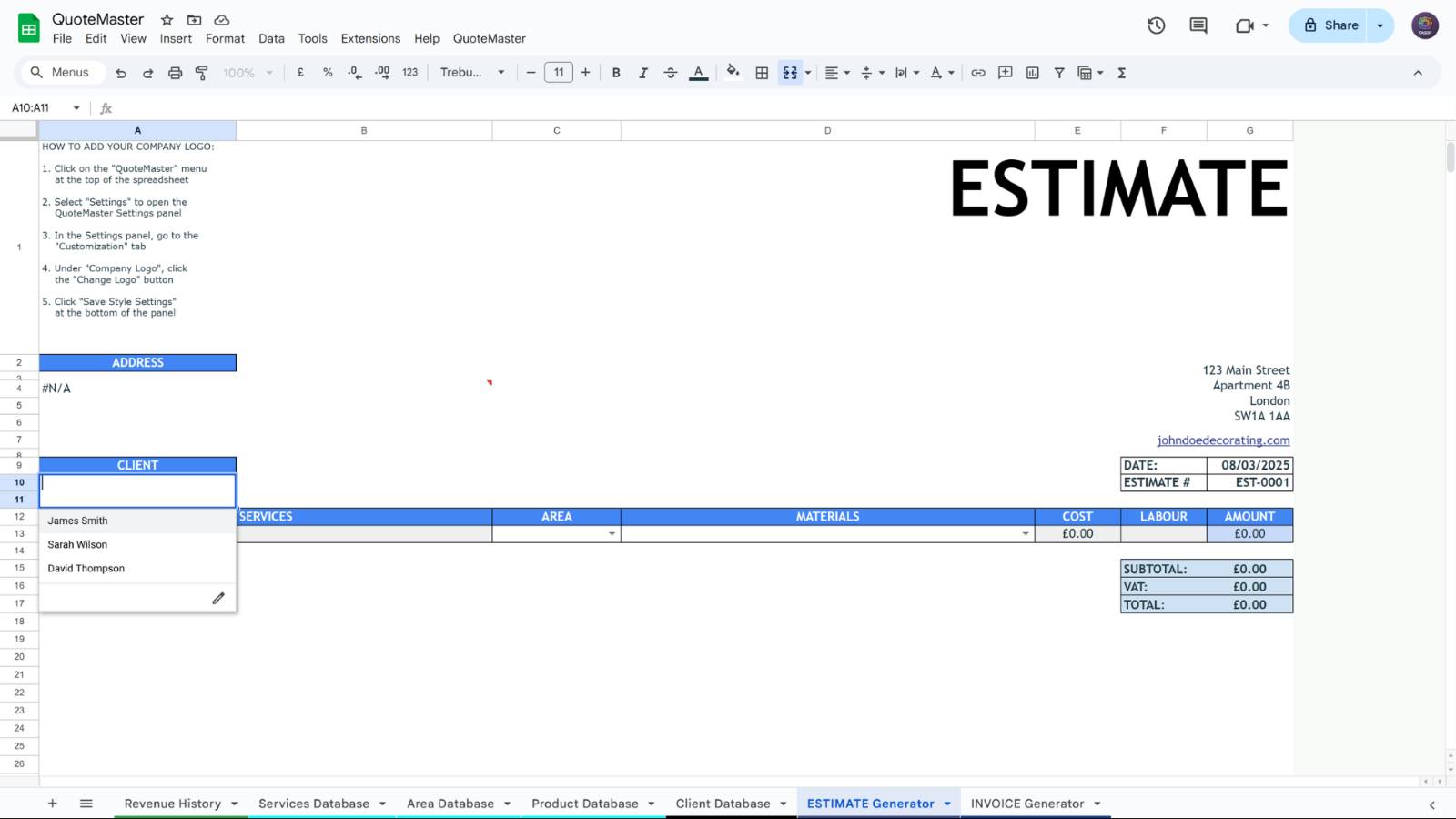Toggle strikethrough formatting
The width and height of the screenshot is (1456, 819).
671,73
